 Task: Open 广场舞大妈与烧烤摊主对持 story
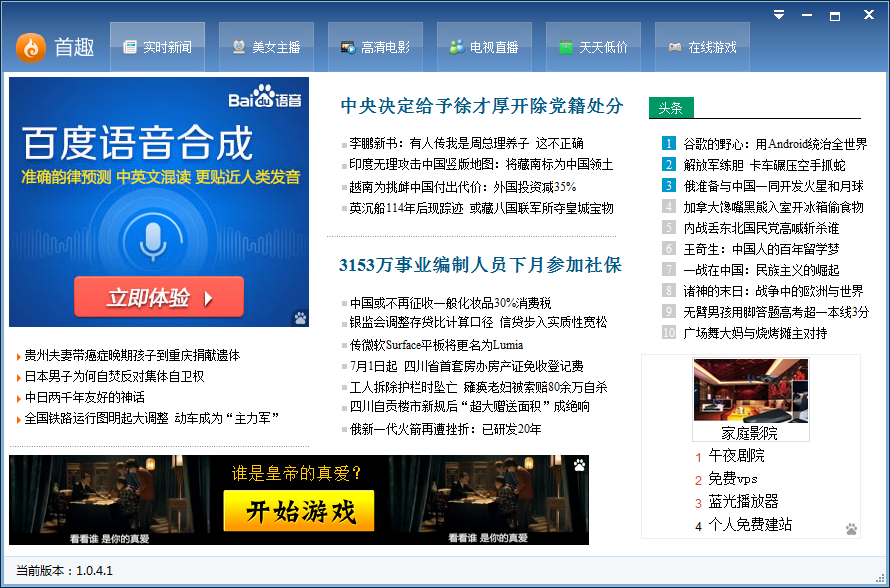point(755,333)
